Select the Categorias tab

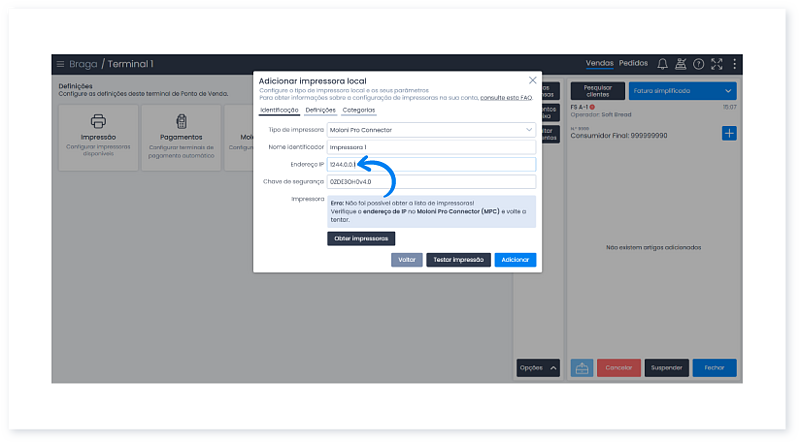[x=359, y=110]
